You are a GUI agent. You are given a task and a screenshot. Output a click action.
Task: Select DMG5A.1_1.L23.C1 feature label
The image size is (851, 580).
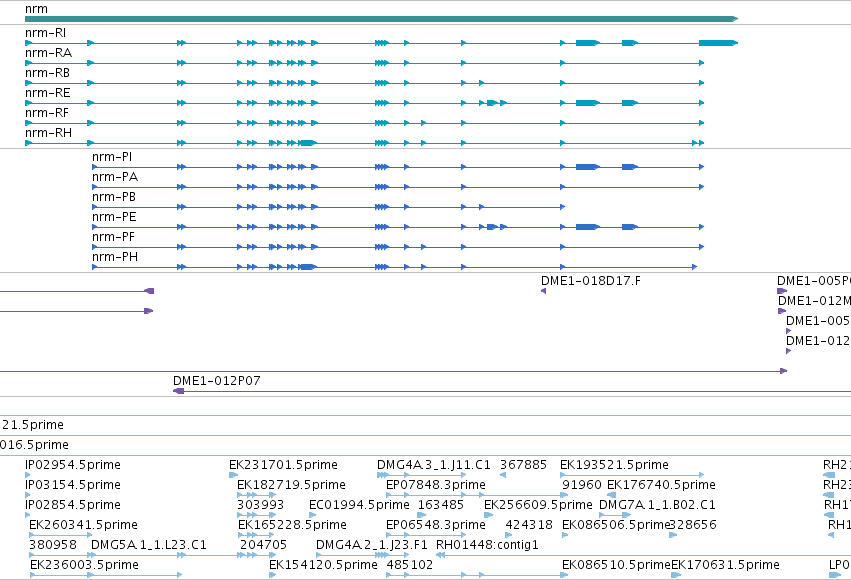click(x=149, y=546)
